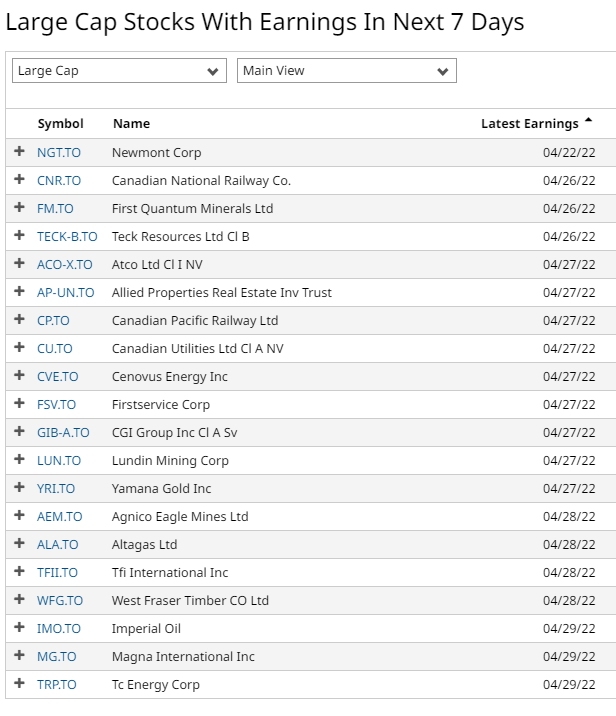Open the CP.TO stock link
This screenshot has height=716, width=616.
click(53, 321)
